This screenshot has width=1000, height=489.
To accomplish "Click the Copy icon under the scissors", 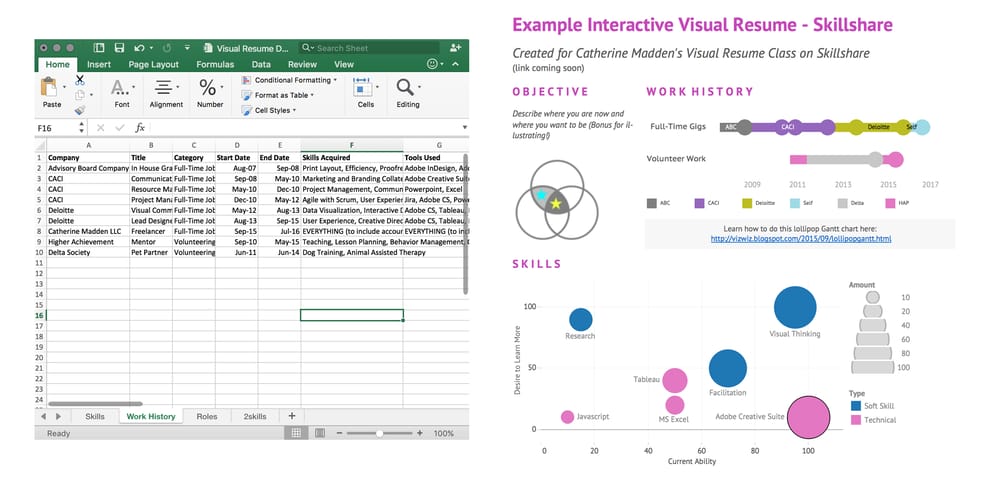I will point(80,95).
